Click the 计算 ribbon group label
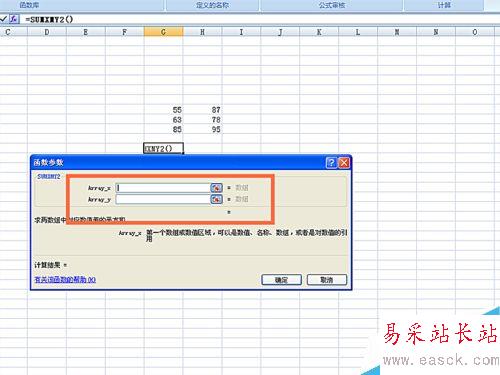The width and height of the screenshot is (500, 375). [444, 5]
